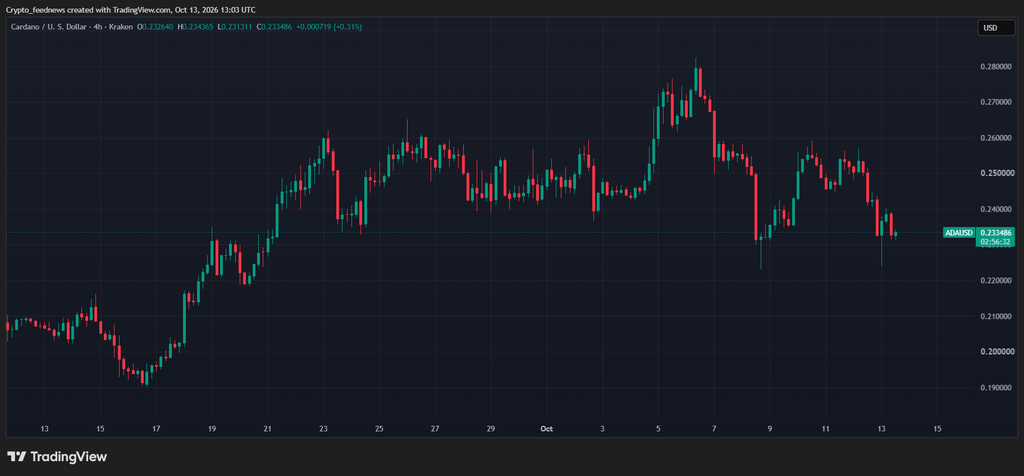Screen dimensions: 1024x476
Task: Click the 0.280000 price axis label
Action: point(995,67)
